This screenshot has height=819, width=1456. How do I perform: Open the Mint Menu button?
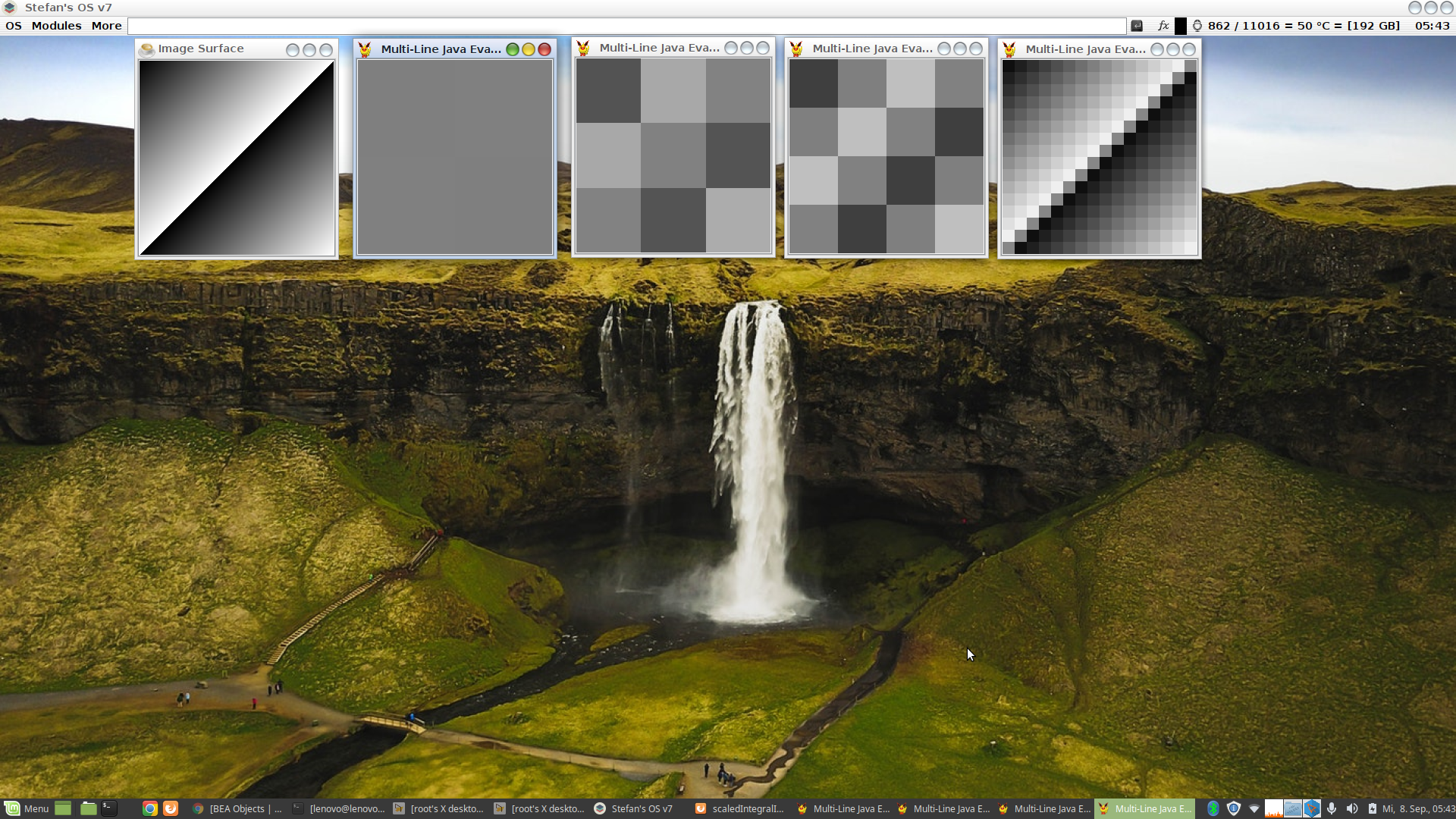pyautogui.click(x=27, y=808)
